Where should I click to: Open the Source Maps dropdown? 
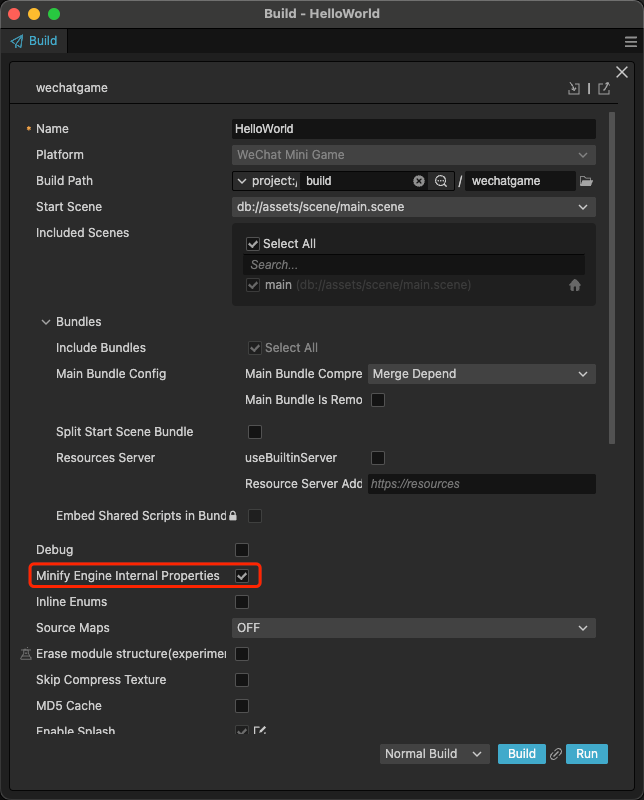413,628
